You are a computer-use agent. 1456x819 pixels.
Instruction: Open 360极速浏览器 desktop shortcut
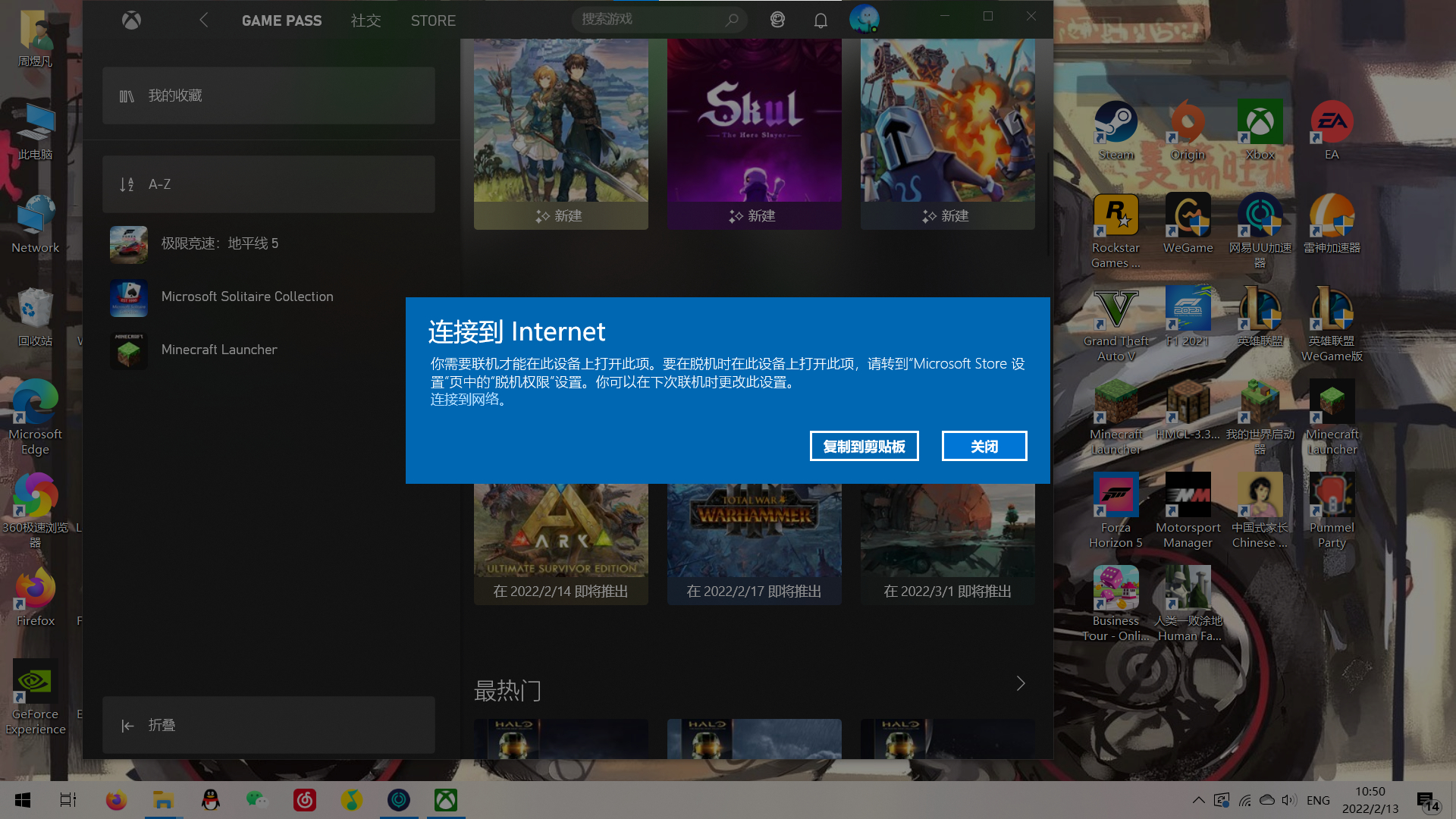tap(35, 511)
